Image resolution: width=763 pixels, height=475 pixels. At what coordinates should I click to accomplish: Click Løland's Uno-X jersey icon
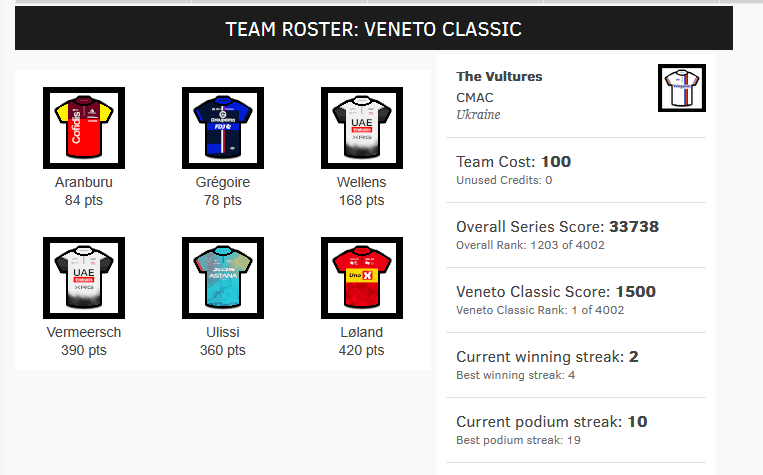point(361,278)
